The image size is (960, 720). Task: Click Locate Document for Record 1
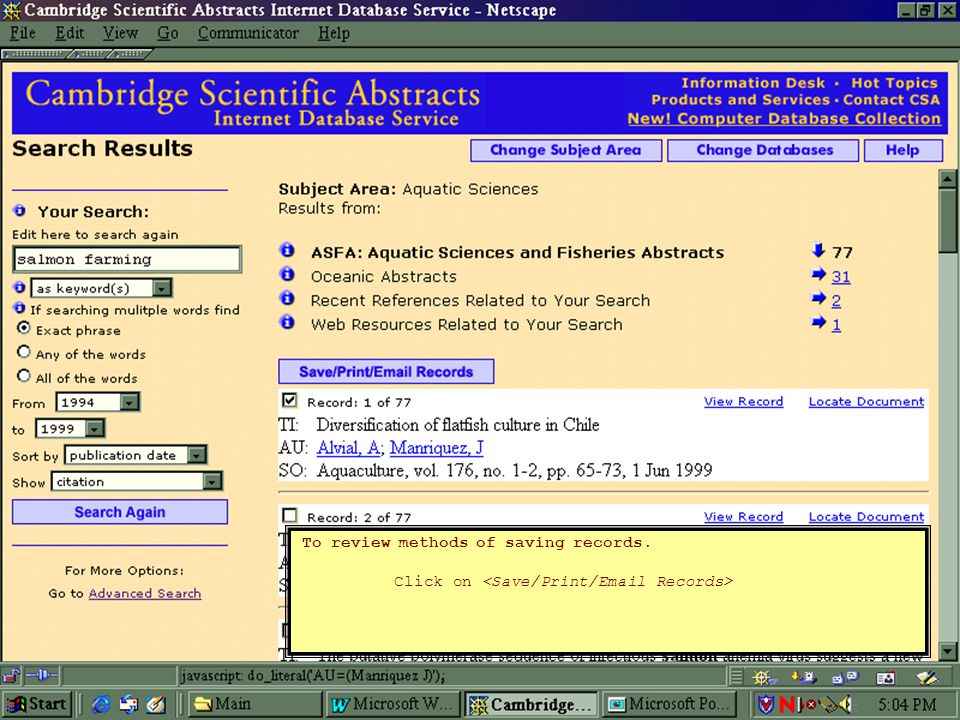[866, 402]
